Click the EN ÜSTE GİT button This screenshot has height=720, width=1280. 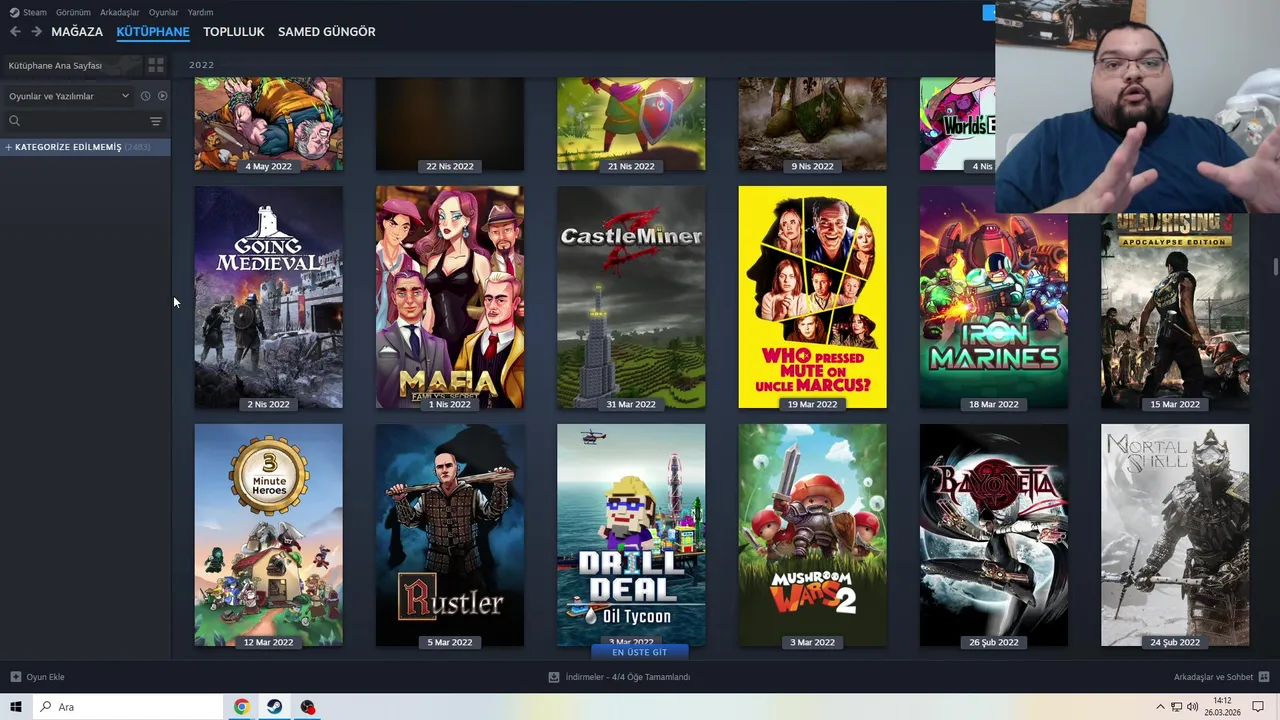[x=639, y=652]
